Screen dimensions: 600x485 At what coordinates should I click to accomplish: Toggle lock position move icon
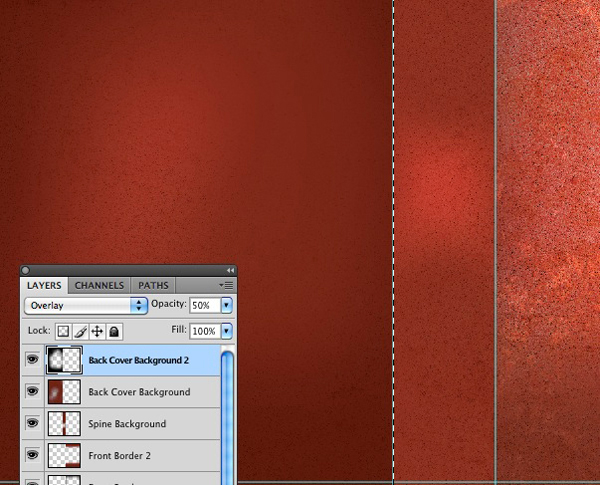point(97,331)
